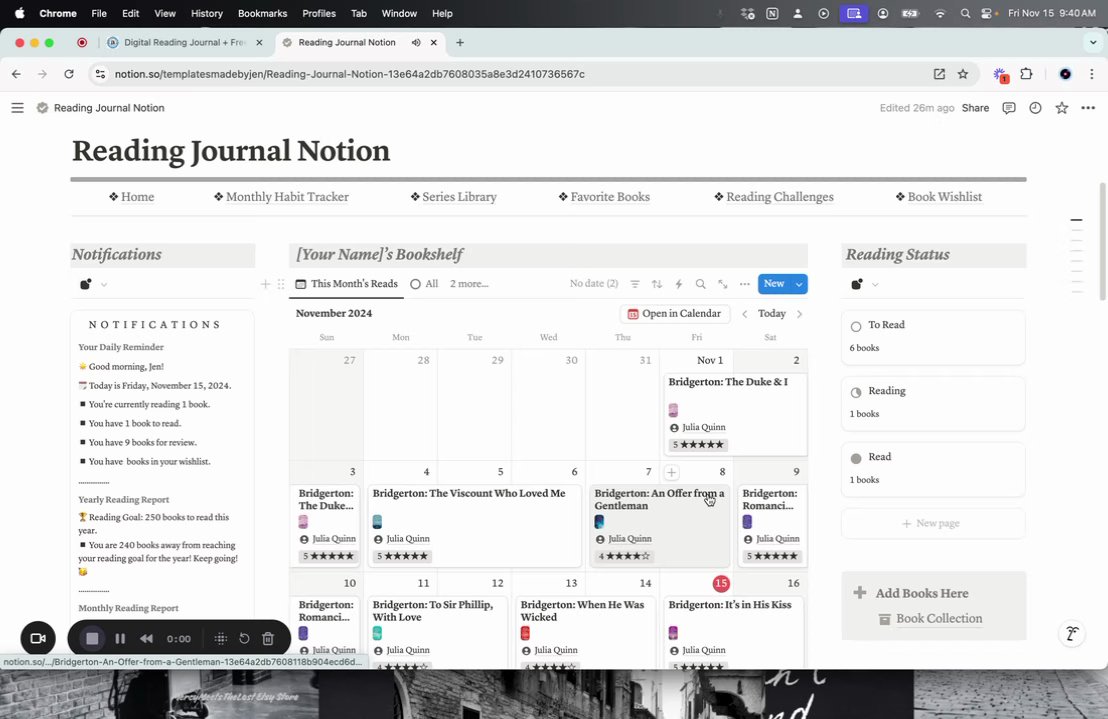Open page history clock icon
Screen dimensions: 1108x719
tap(1035, 108)
